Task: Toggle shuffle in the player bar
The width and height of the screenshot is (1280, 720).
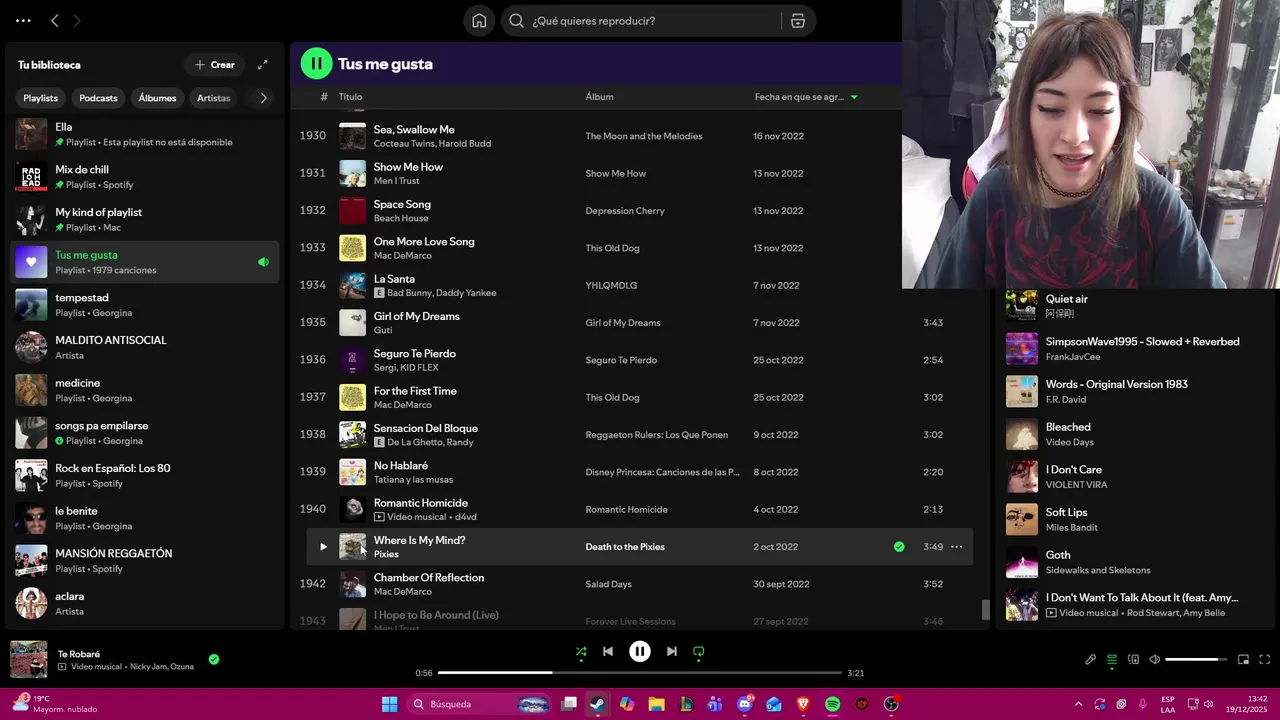Action: (x=581, y=651)
